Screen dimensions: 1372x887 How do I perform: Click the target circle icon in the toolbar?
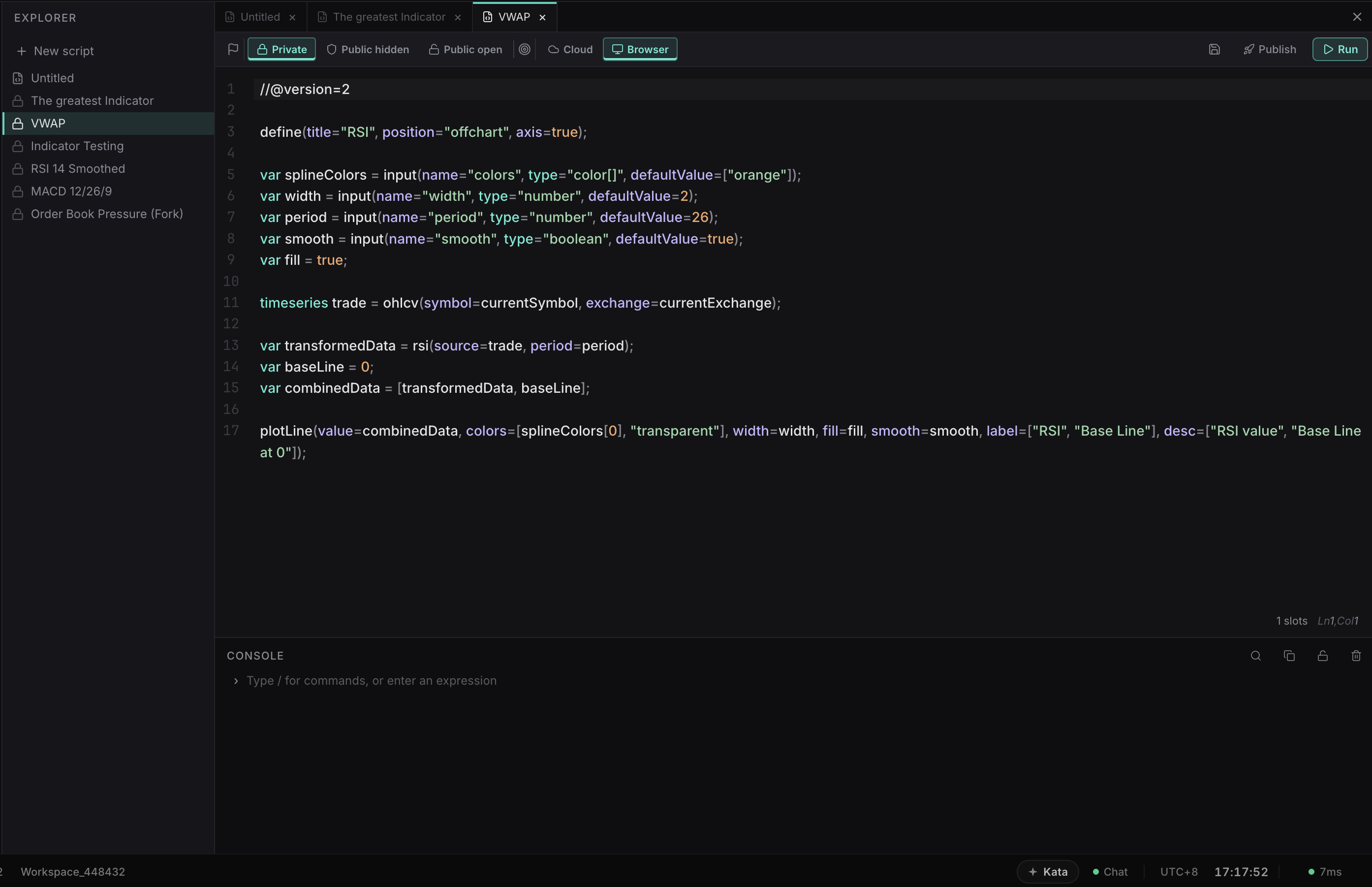click(525, 50)
